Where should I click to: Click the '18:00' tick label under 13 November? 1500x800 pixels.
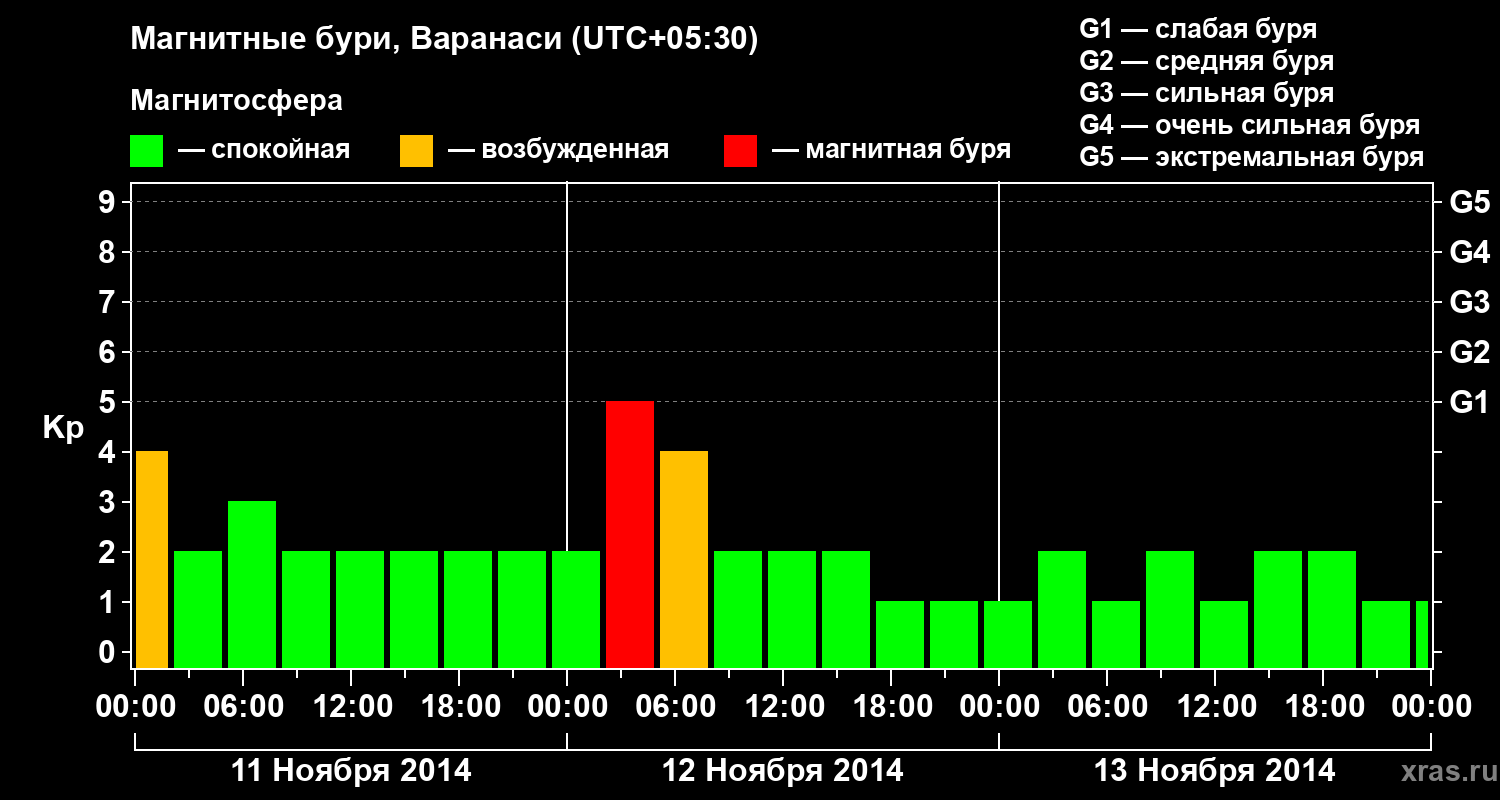1323,707
